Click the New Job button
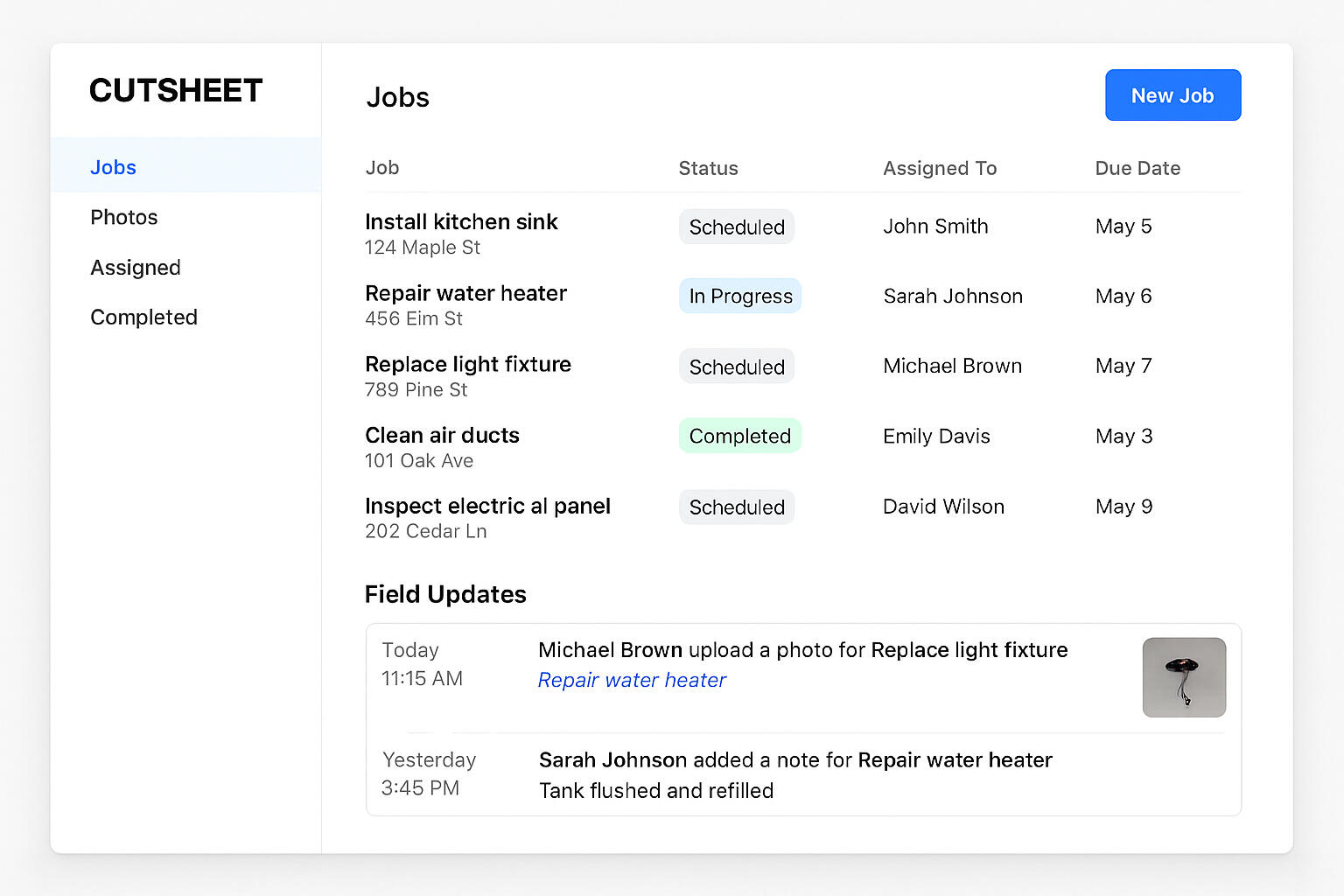The image size is (1344, 896). pyautogui.click(x=1172, y=95)
